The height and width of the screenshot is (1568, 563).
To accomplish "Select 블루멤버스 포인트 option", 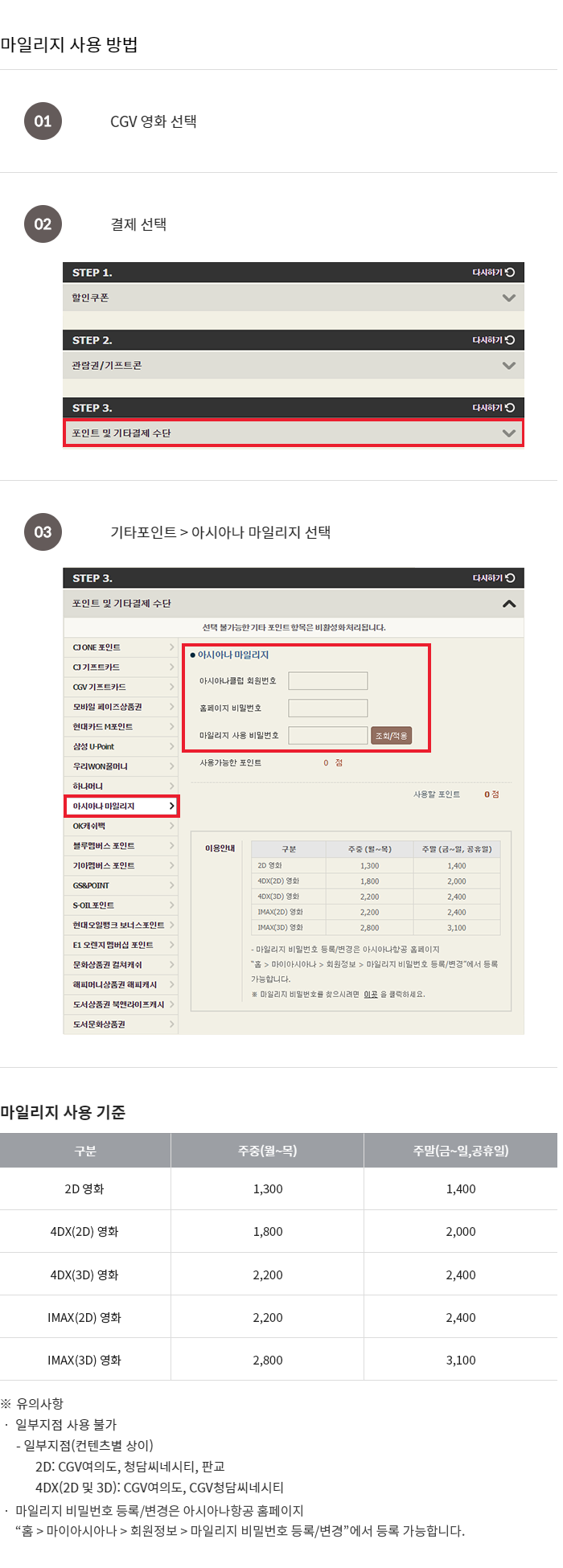I will (121, 846).
